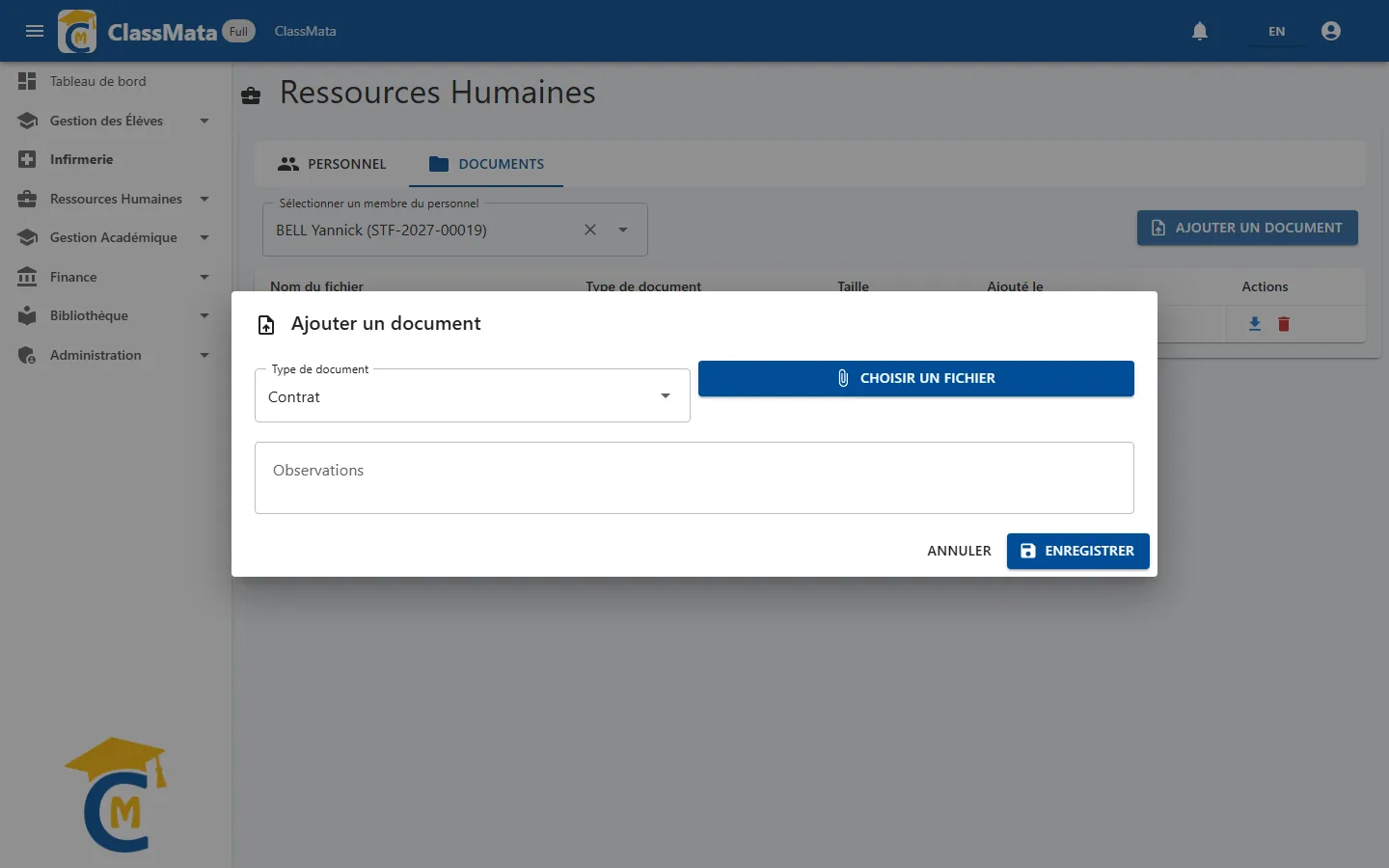
Task: Switch to the DOCUMENTS tab
Action: (486, 164)
